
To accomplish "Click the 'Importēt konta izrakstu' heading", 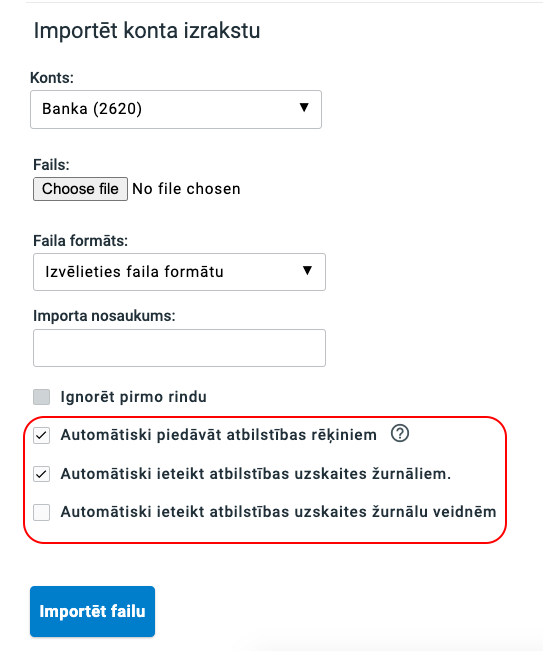I will click(147, 31).
